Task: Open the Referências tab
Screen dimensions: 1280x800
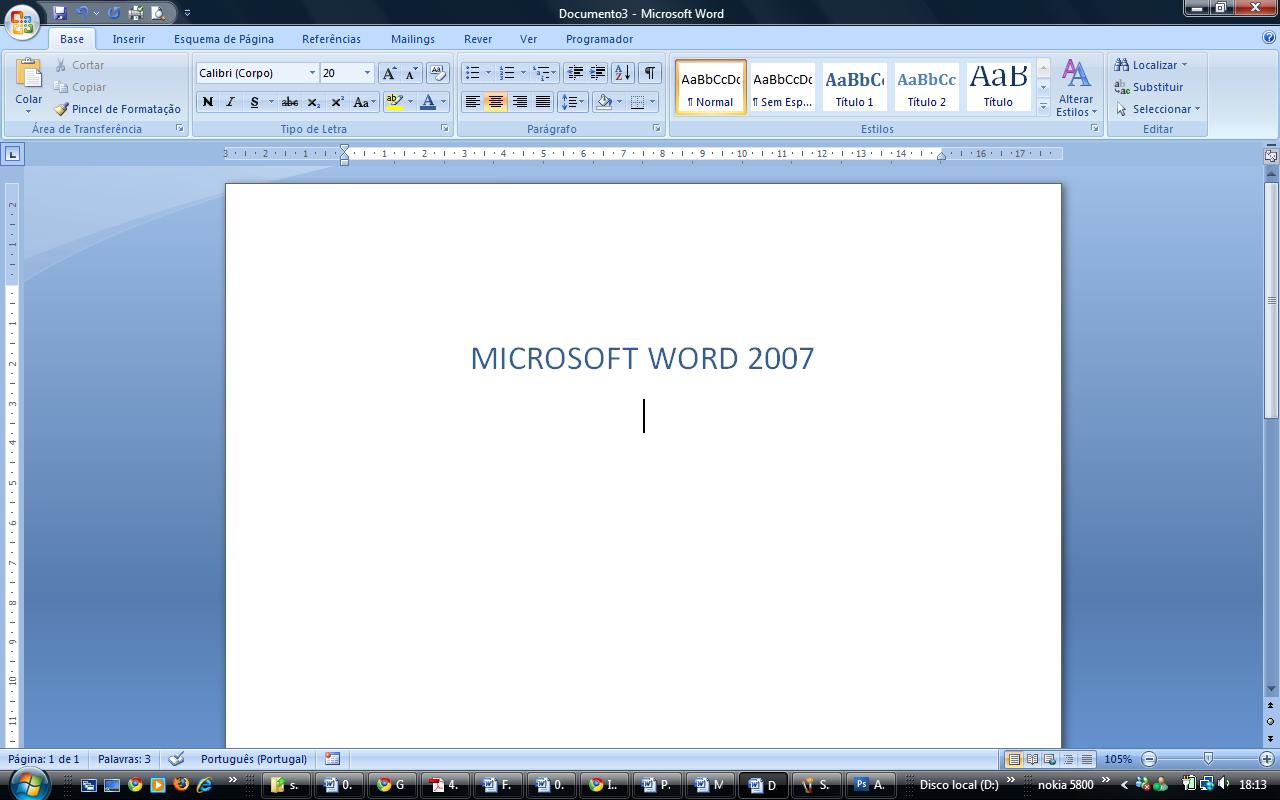Action: point(331,39)
